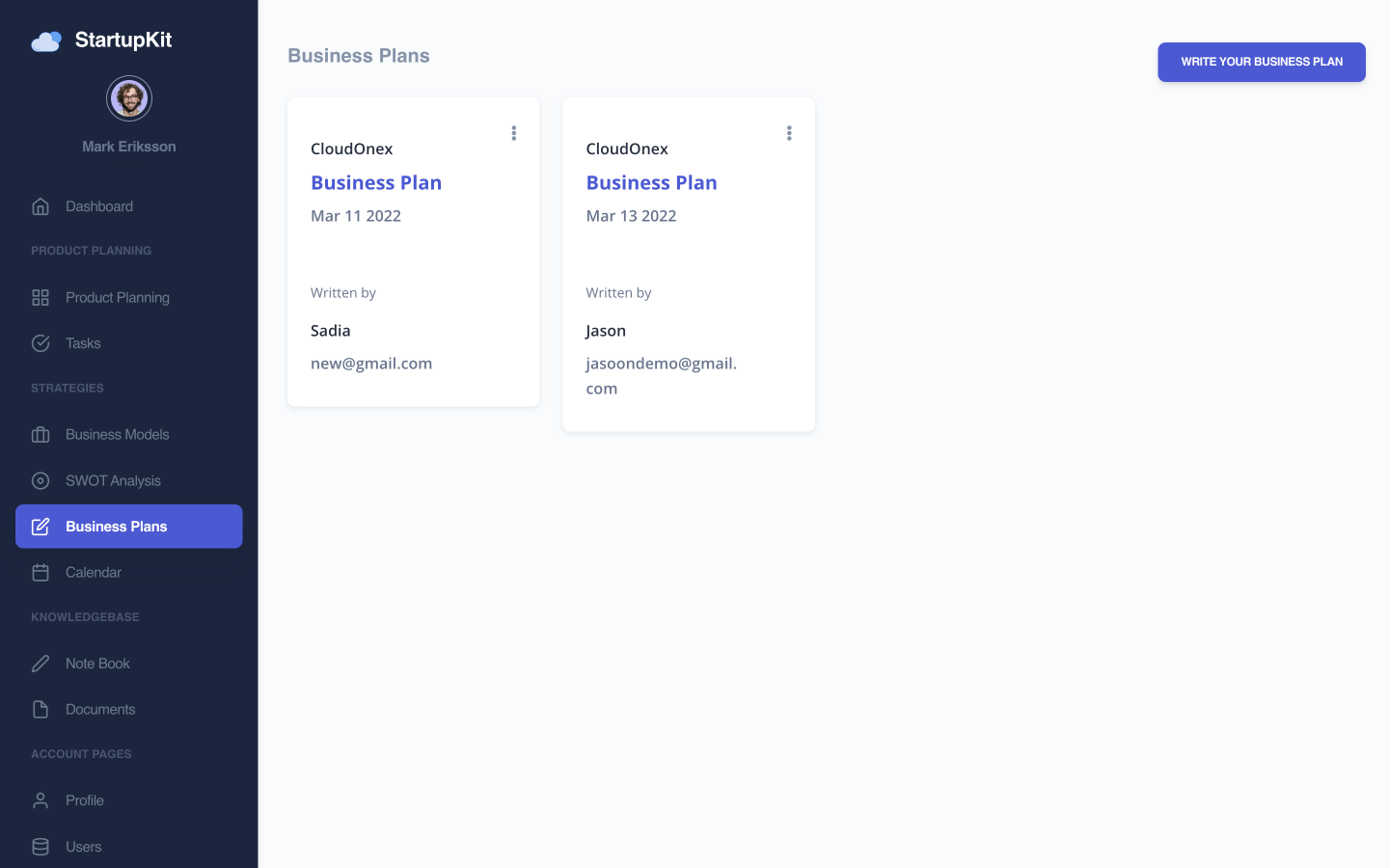
Task: Click the Business Models briefcase icon
Action: pyautogui.click(x=41, y=435)
